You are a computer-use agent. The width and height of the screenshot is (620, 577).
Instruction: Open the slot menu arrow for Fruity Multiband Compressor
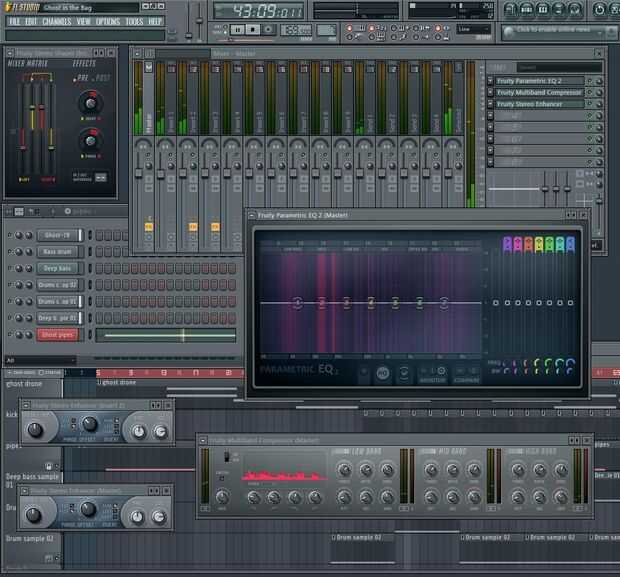(x=490, y=93)
